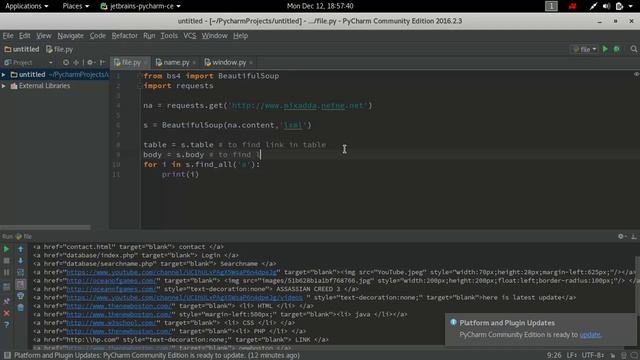Screen dimensions: 640x360
Task: Expand External Libraries node
Action: (x=4, y=86)
